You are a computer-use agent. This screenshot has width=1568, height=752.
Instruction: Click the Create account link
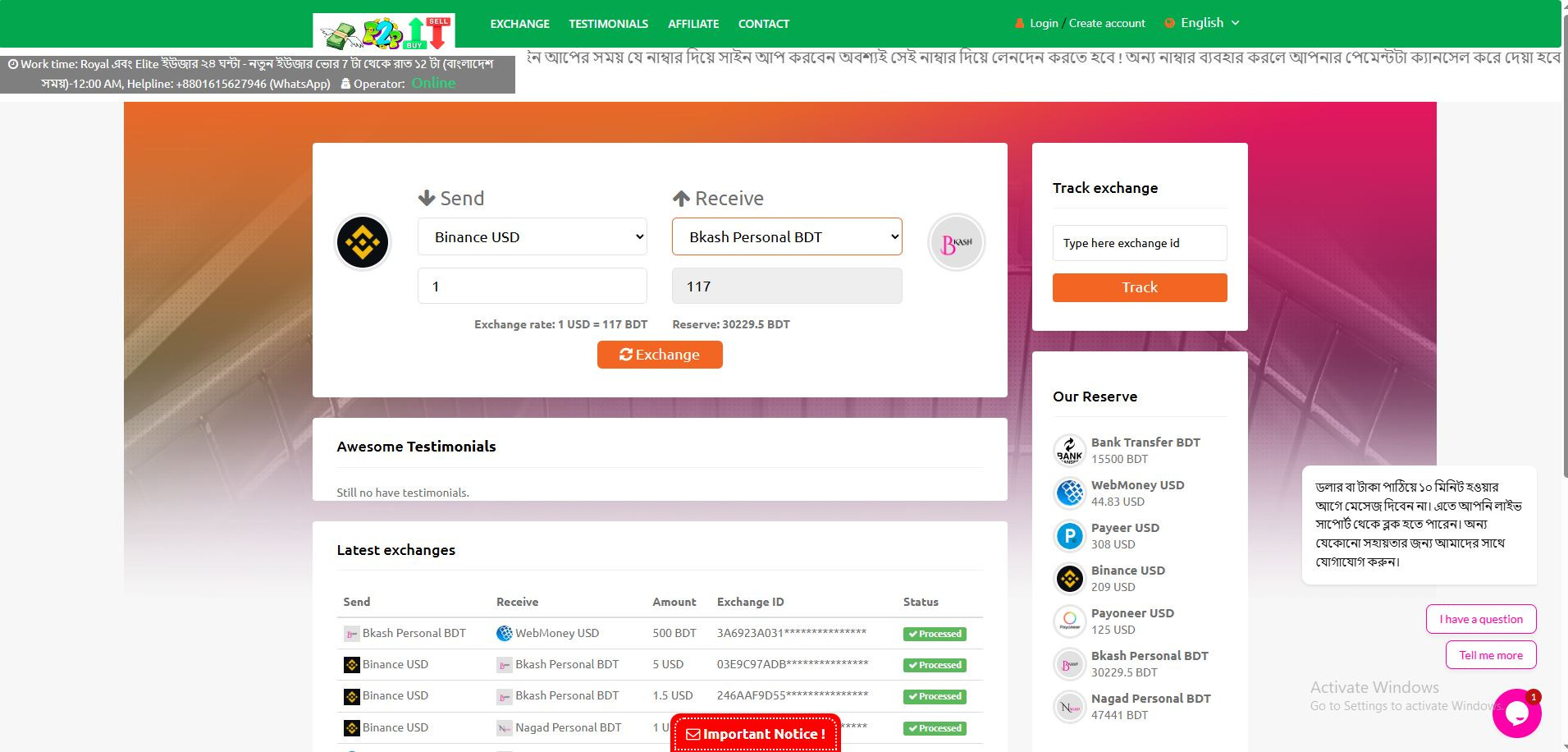(x=1107, y=23)
